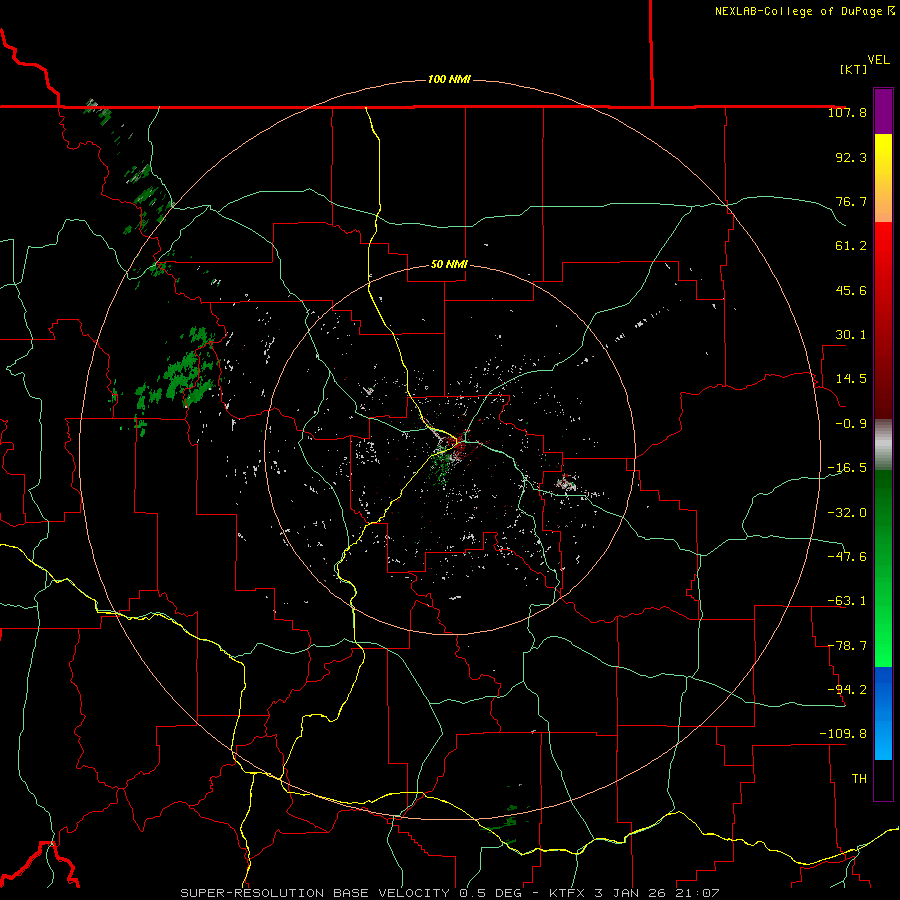Select the 14.5 legend value
This screenshot has width=900, height=900.
tap(851, 379)
